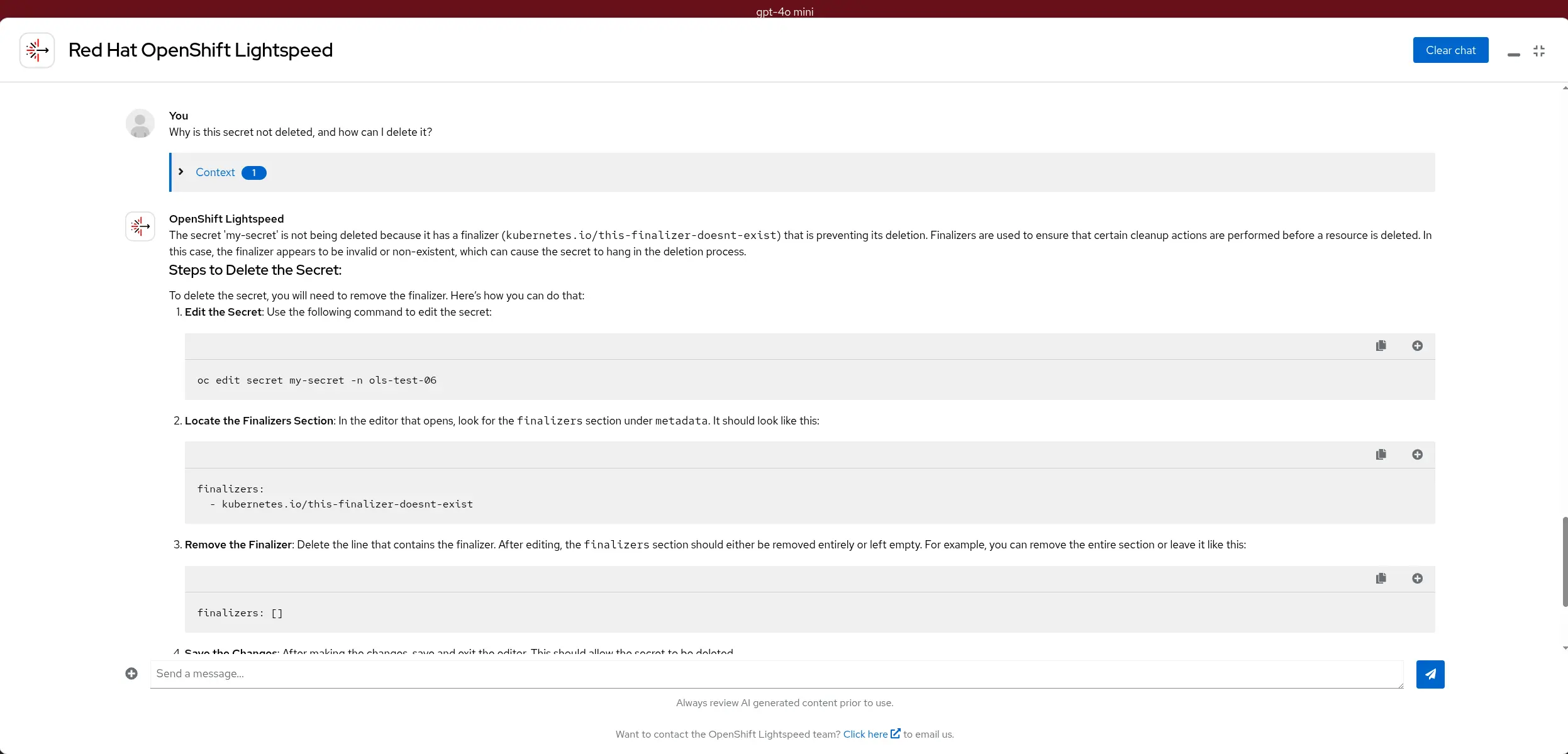The height and width of the screenshot is (754, 1568).
Task: Insert the oc edit command via plus icon
Action: coord(1417,346)
